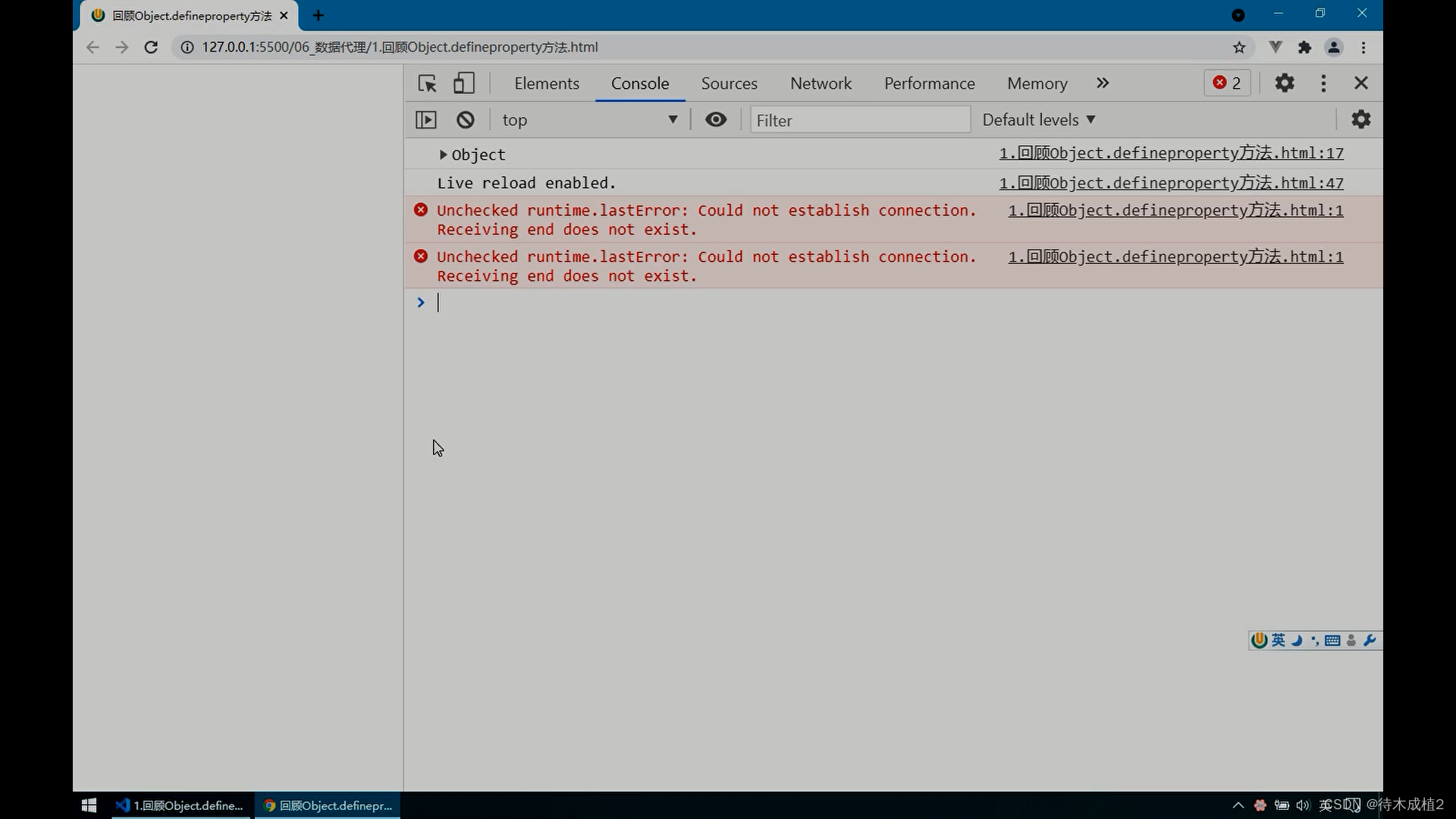Click the IME person icon
1456x819 pixels.
1351,641
